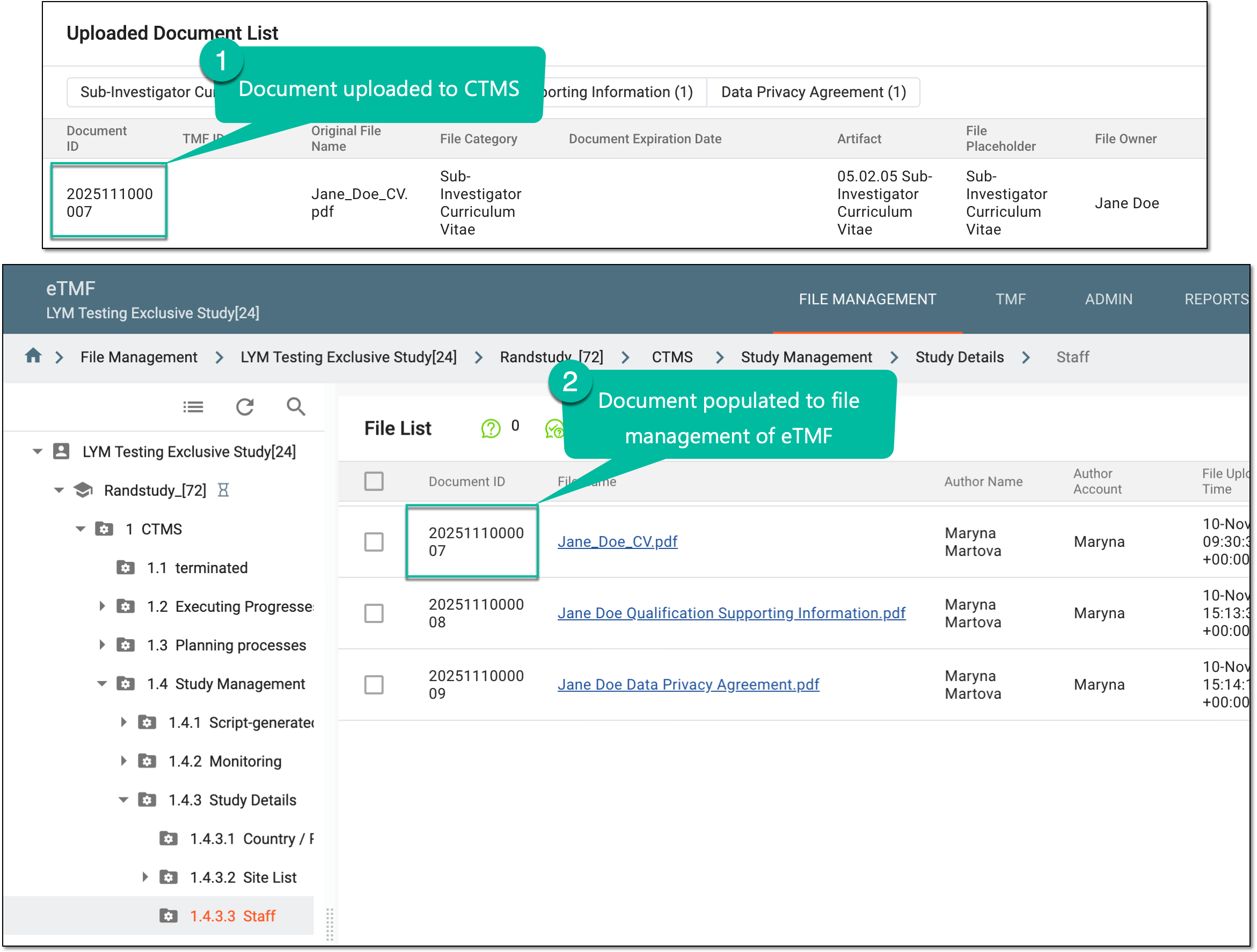Click Document ID 2025111000007 in Uploaded Document List
1257x952 pixels.
point(109,202)
